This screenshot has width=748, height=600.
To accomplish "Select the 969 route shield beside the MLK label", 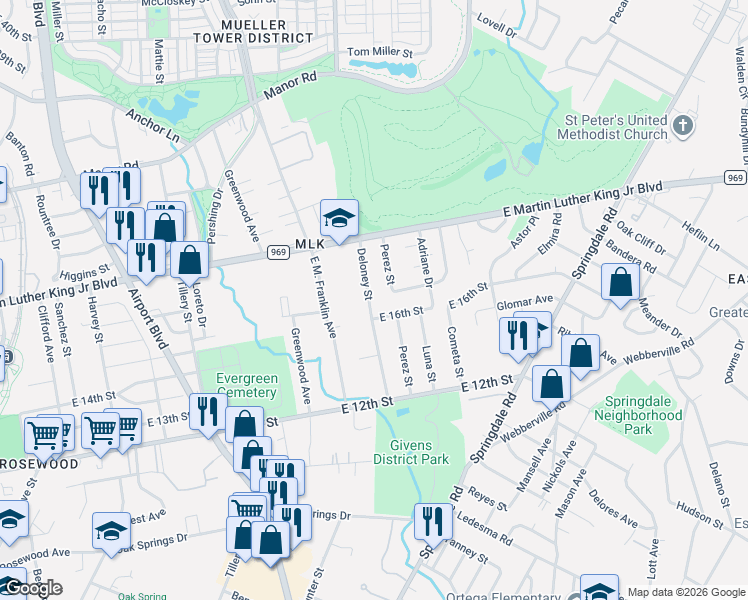I will pos(278,252).
